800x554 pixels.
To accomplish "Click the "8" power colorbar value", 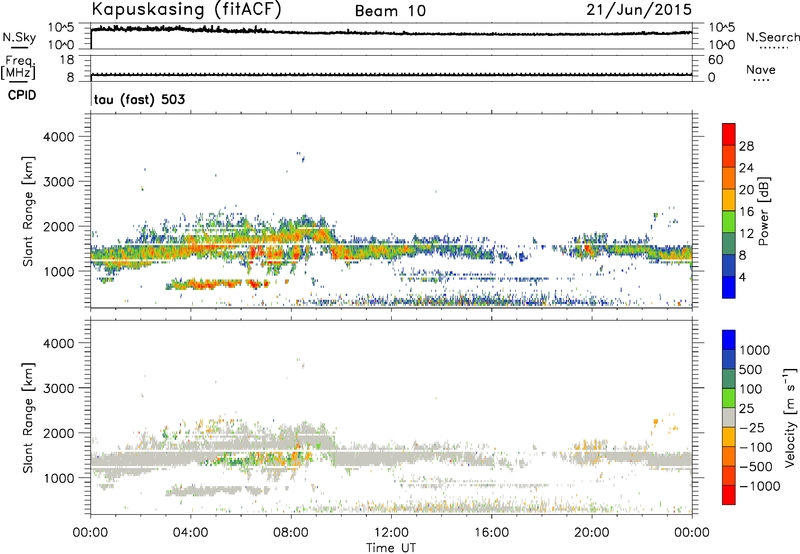I will click(x=743, y=256).
